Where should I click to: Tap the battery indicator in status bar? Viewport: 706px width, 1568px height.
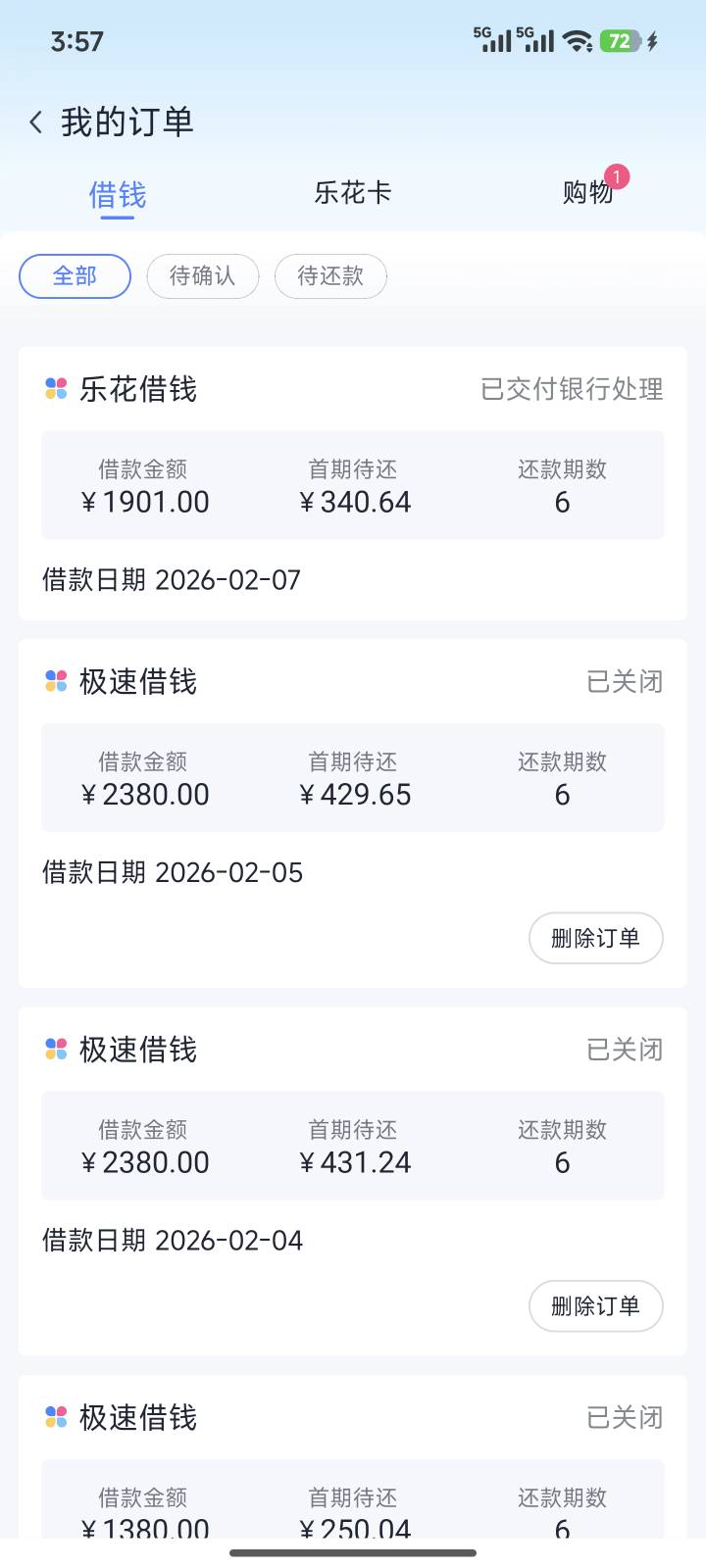click(x=621, y=41)
